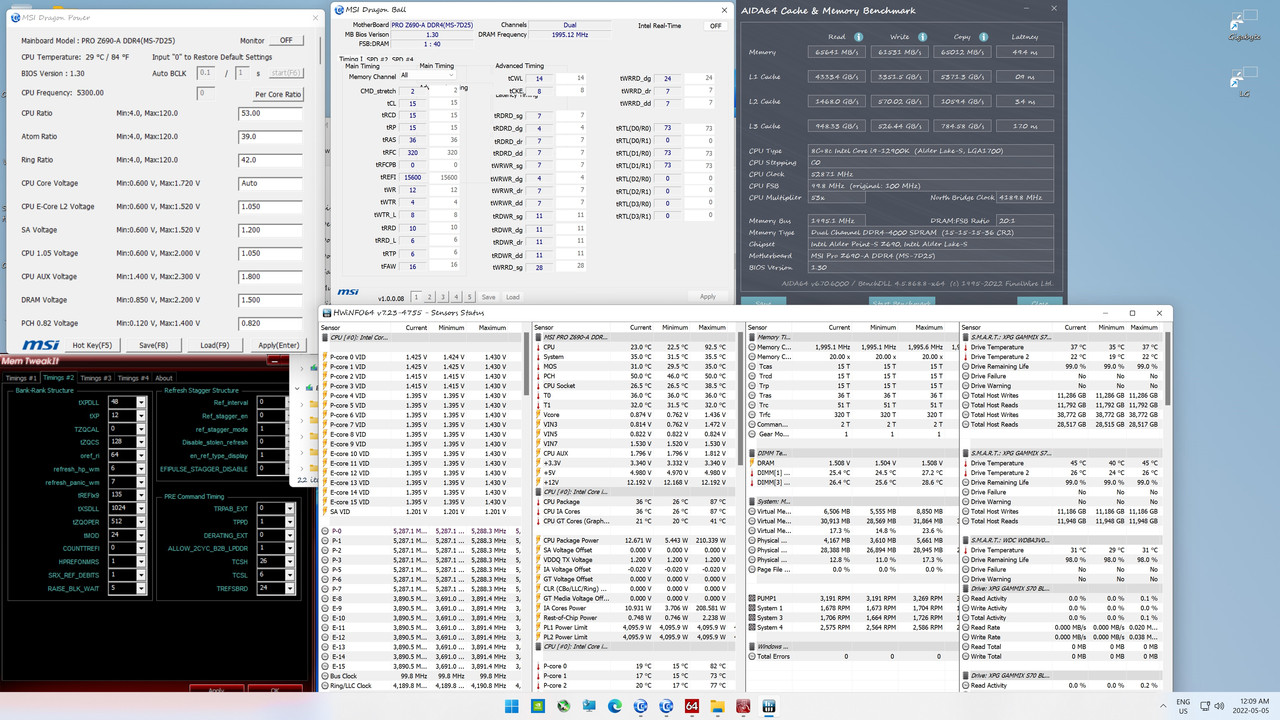
Task: Click Per Core Ratio button
Action: 278,94
